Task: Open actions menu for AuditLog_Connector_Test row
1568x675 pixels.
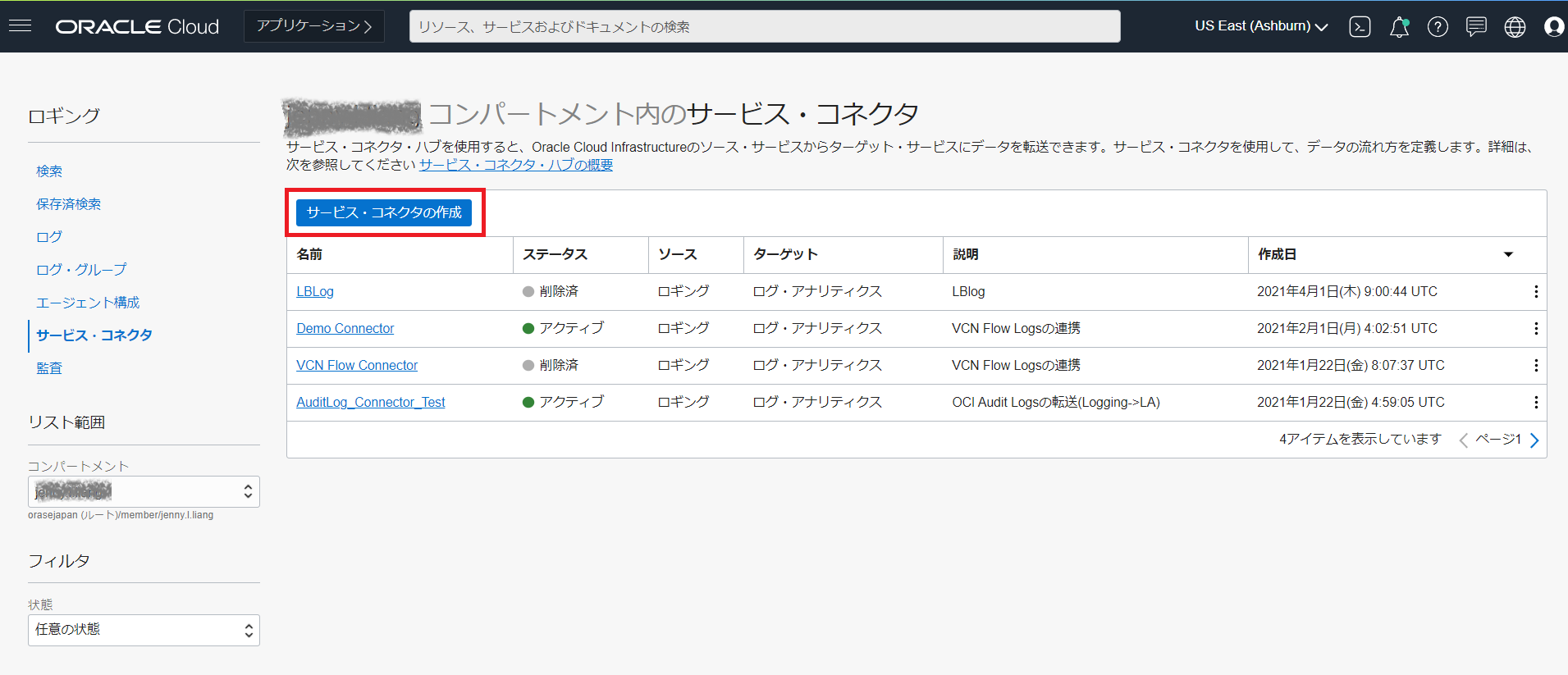Action: (1535, 403)
